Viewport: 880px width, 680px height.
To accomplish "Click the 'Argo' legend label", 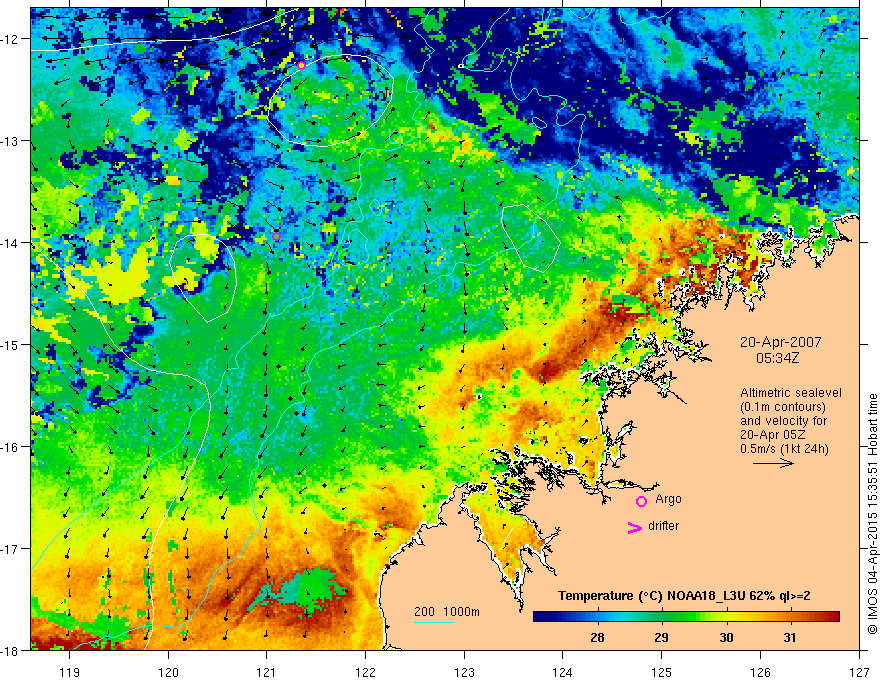I will point(668,499).
